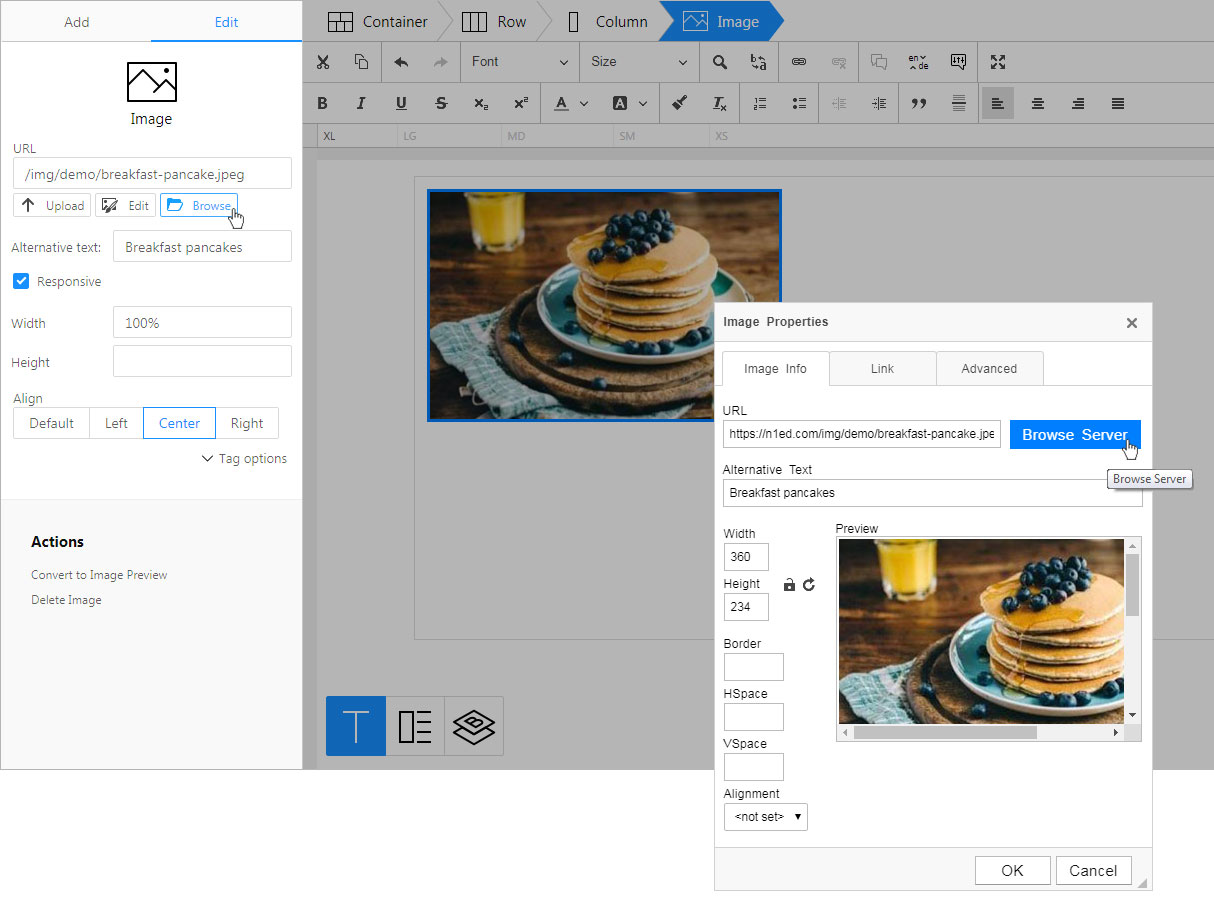Click the Insert Link chain icon
This screenshot has width=1214, height=900.
pos(799,62)
